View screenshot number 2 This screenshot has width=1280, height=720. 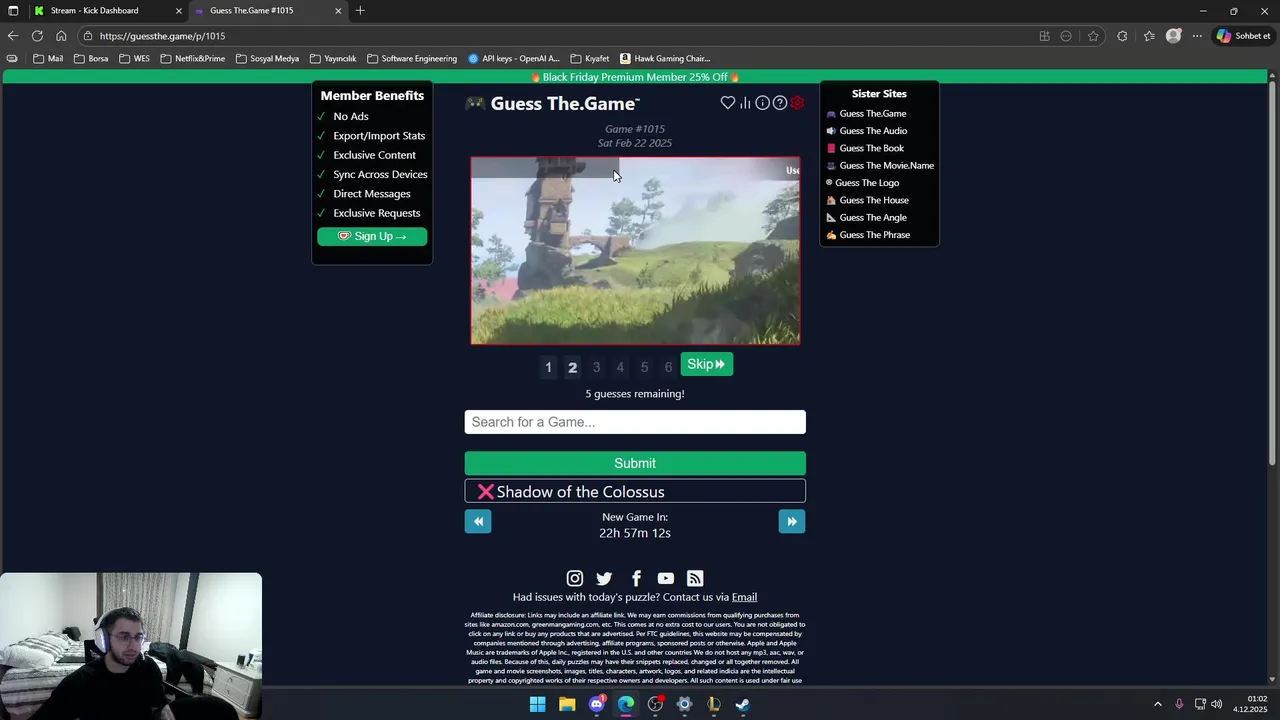[572, 367]
